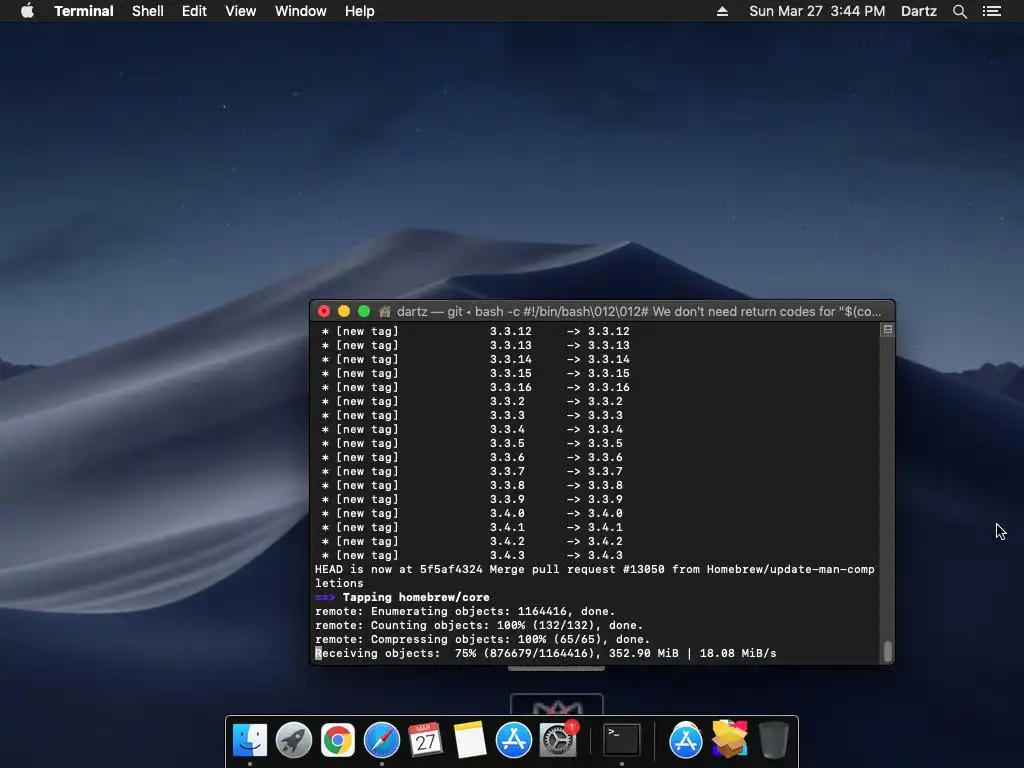Click the new tag 3.3.3 row
The width and height of the screenshot is (1024, 768).
pyautogui.click(x=472, y=415)
